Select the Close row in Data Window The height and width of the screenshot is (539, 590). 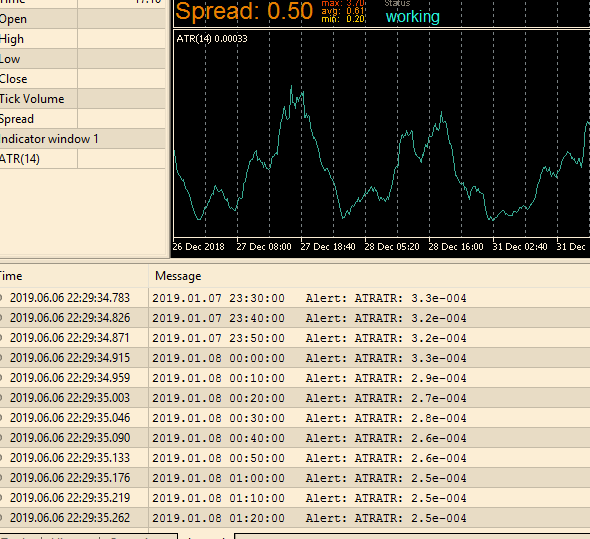(x=82, y=79)
